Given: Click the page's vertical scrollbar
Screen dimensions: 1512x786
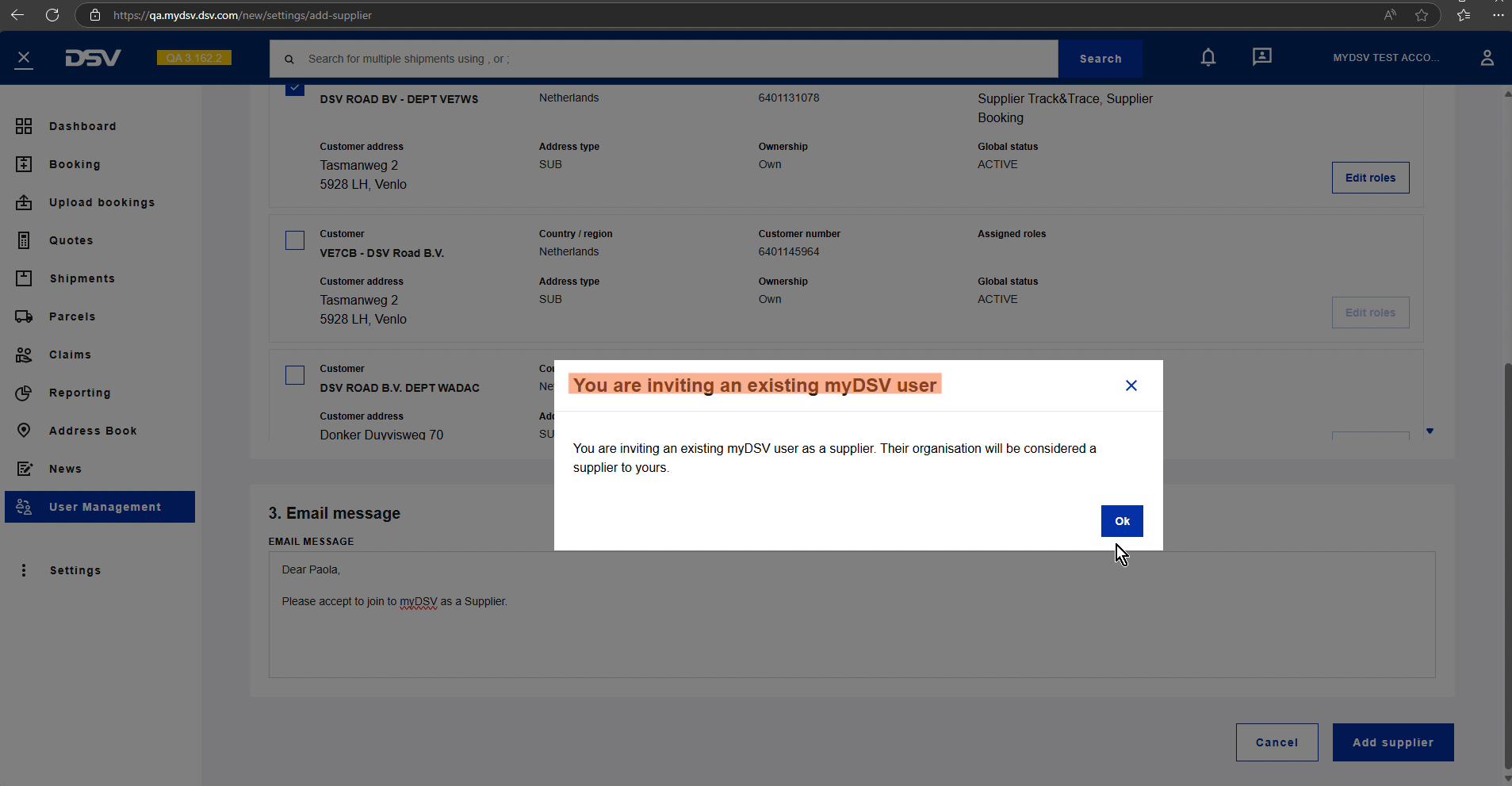Looking at the screenshot, I should pos(1507,555).
